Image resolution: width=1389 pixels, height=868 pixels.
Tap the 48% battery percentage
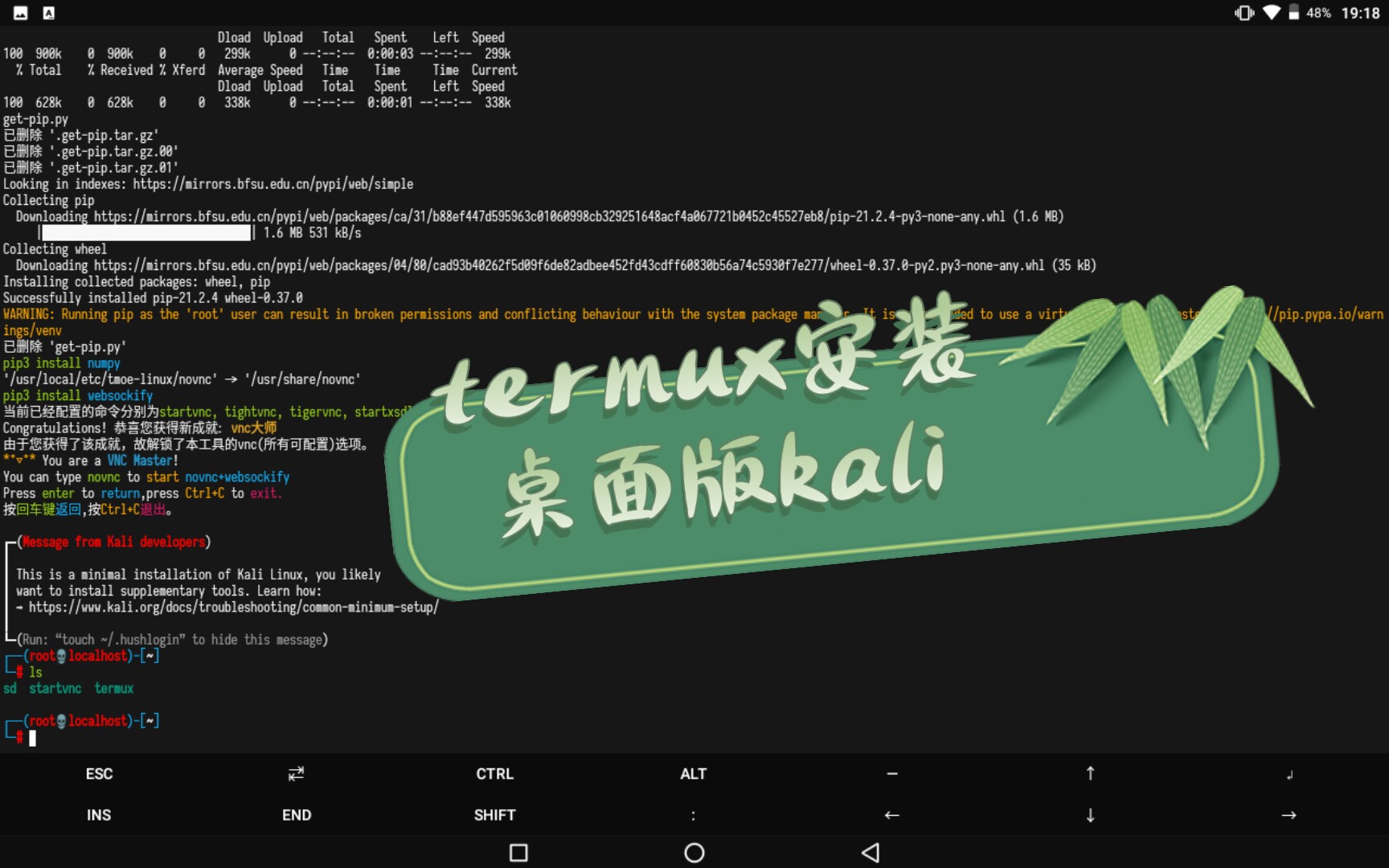point(1318,13)
